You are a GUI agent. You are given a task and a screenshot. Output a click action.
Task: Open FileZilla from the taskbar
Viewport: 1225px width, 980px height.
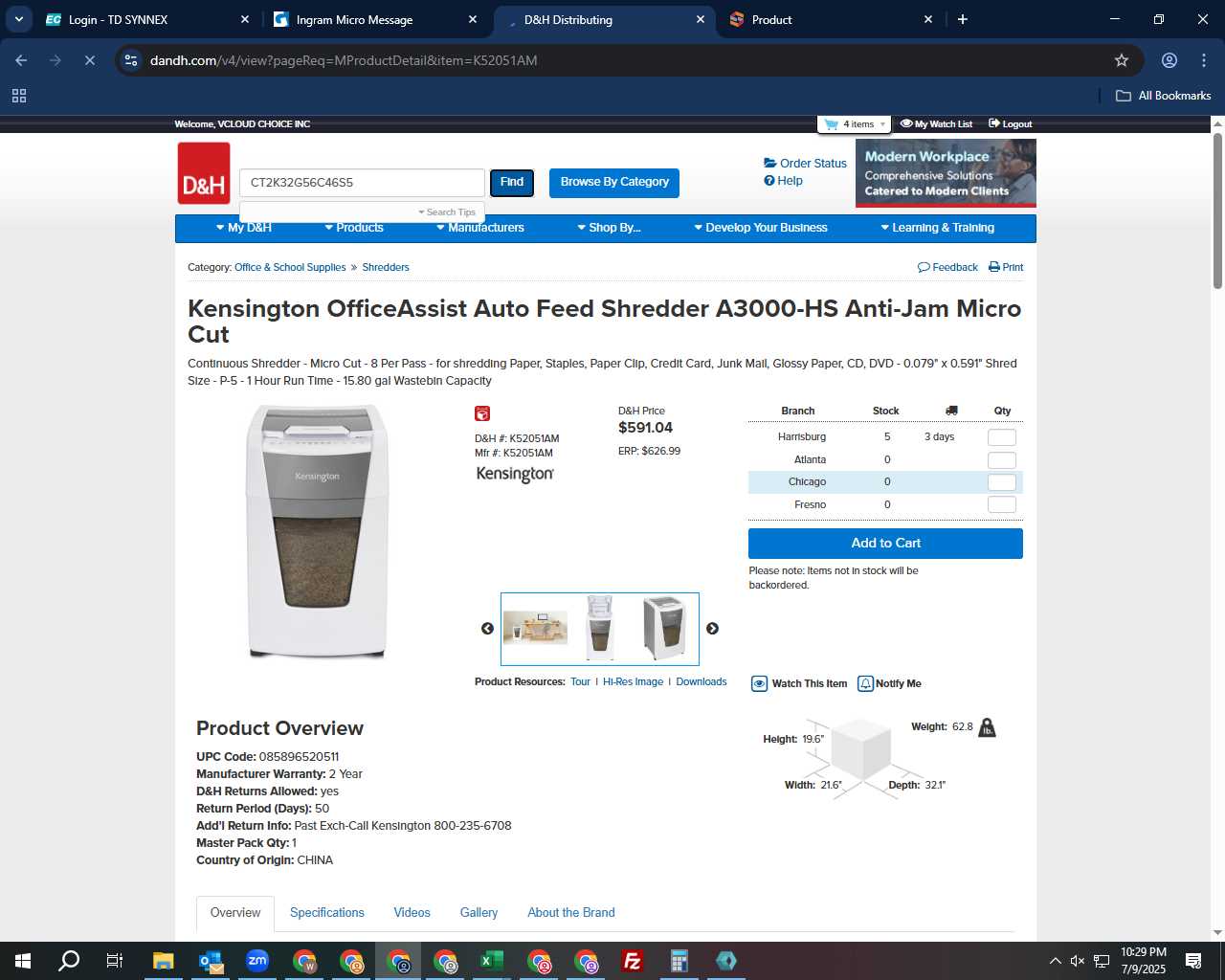[632, 961]
